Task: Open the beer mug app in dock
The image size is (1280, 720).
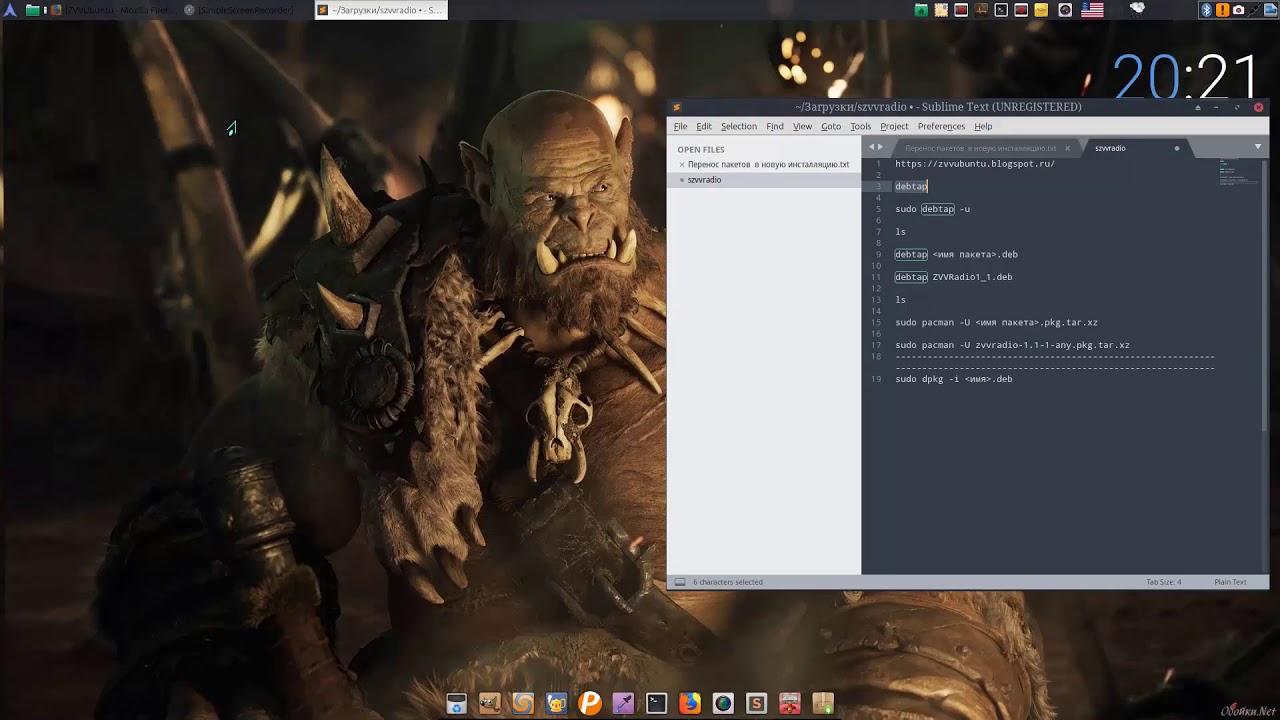Action: click(x=556, y=703)
